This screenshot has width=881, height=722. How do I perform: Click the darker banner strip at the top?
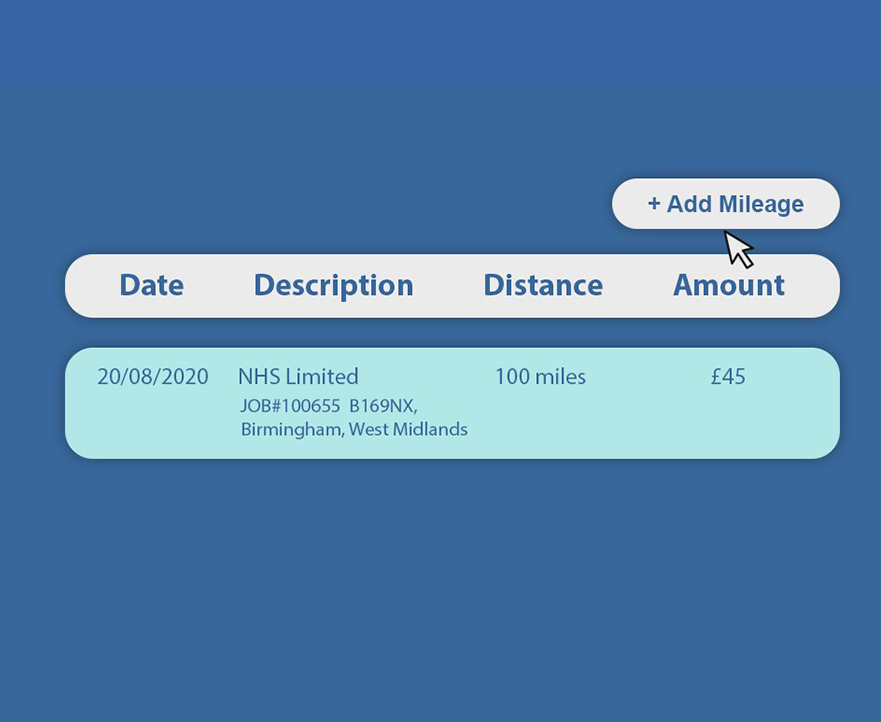[440, 40]
